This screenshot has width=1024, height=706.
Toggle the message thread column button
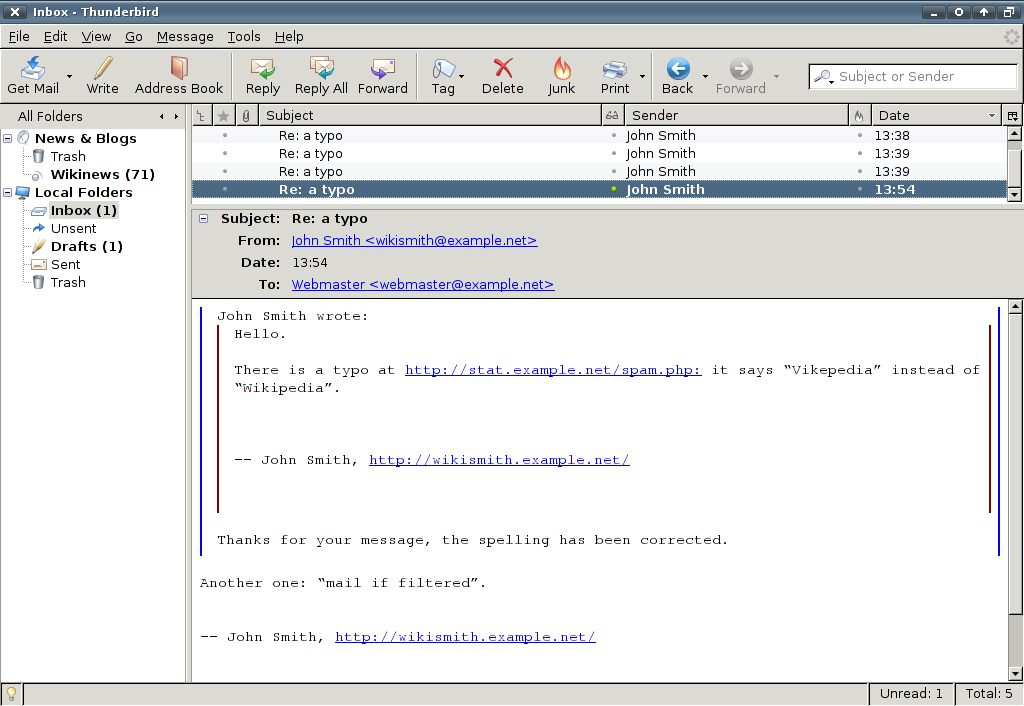[202, 116]
